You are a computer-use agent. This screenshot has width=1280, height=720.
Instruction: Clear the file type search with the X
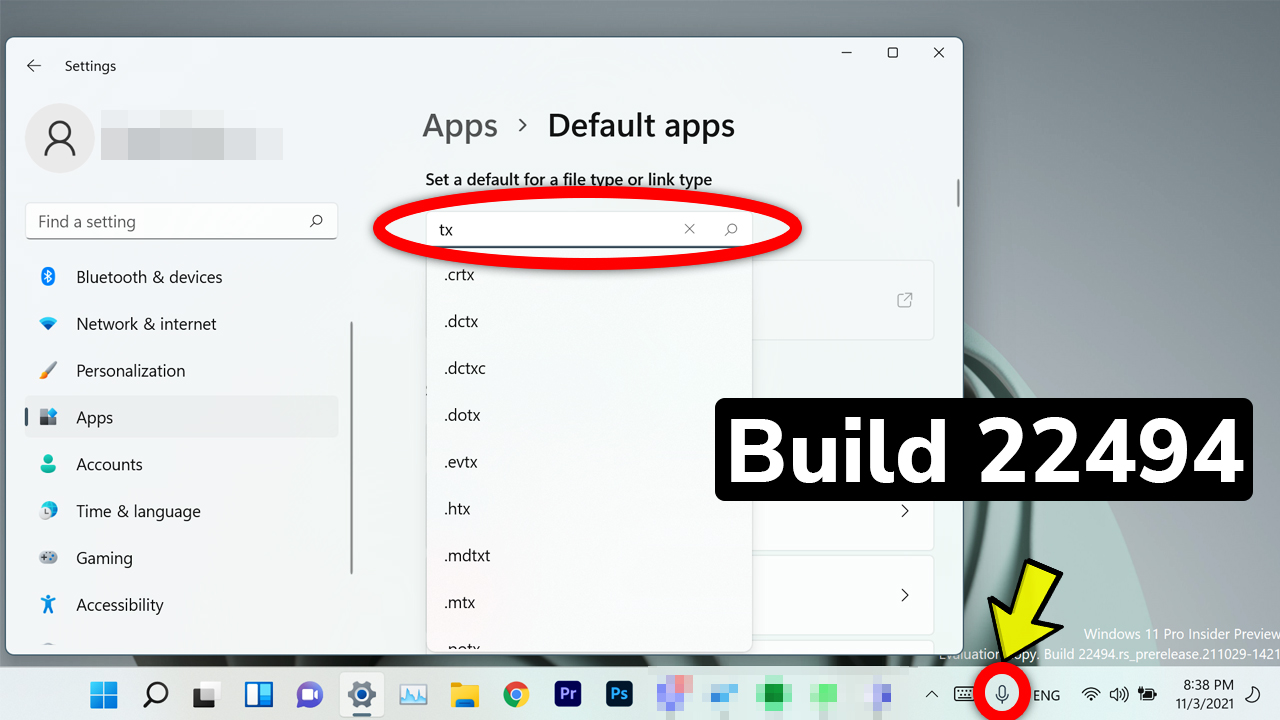(x=690, y=229)
